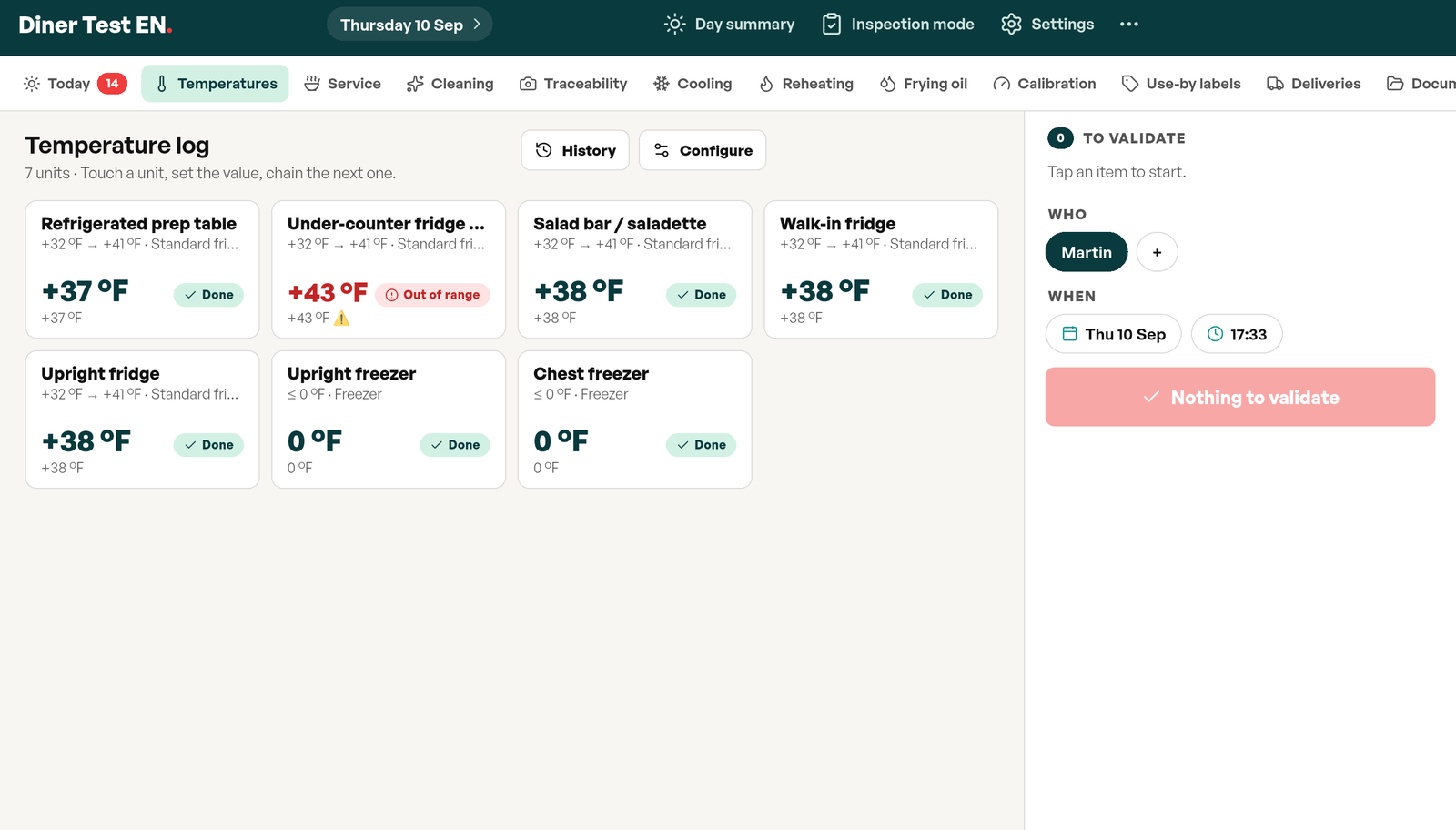Click the Out of range badge
The width and height of the screenshot is (1456, 830).
(432, 295)
